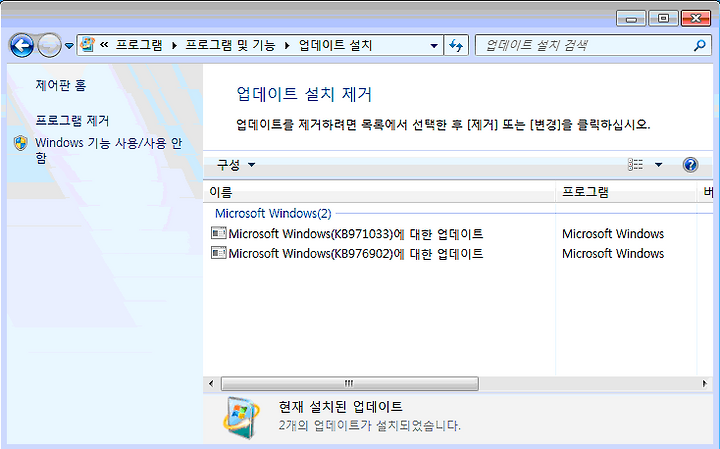Open 제어판 홈 link in sidebar

[x=61, y=85]
